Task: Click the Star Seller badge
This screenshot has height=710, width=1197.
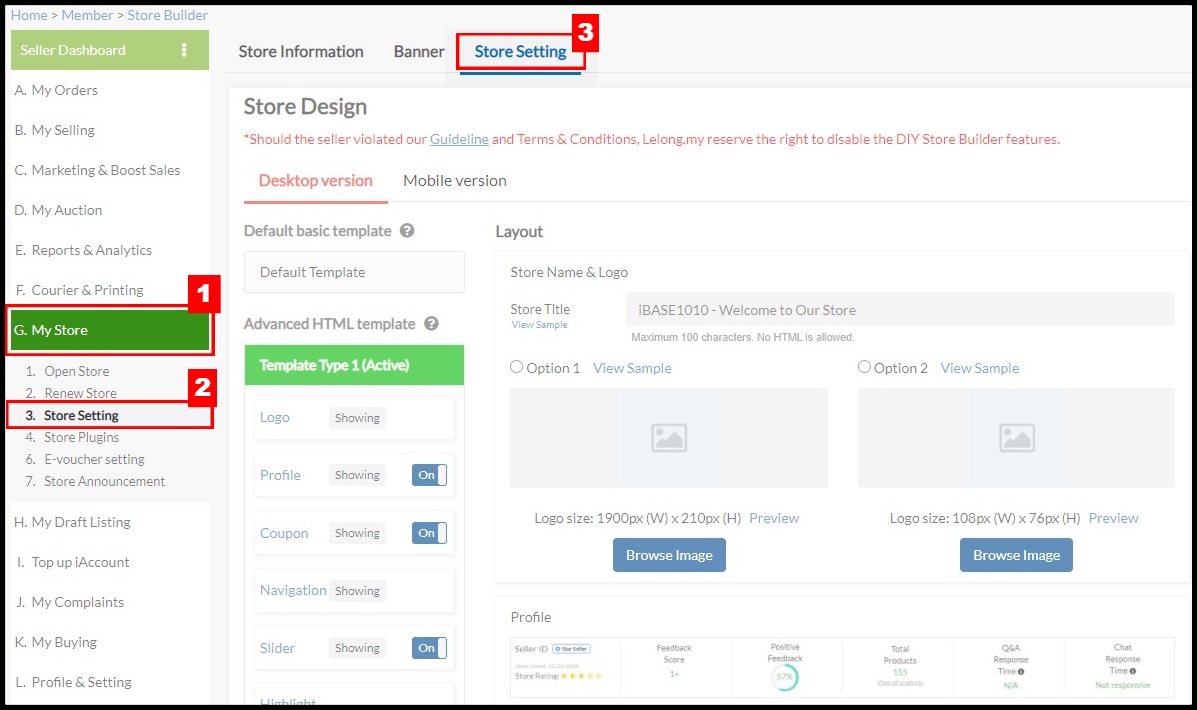Action: coord(572,649)
